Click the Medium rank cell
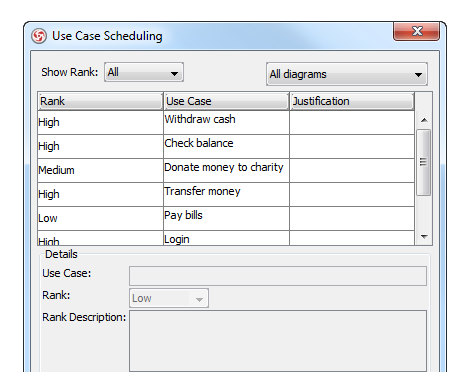The image size is (473, 372). pyautogui.click(x=100, y=170)
